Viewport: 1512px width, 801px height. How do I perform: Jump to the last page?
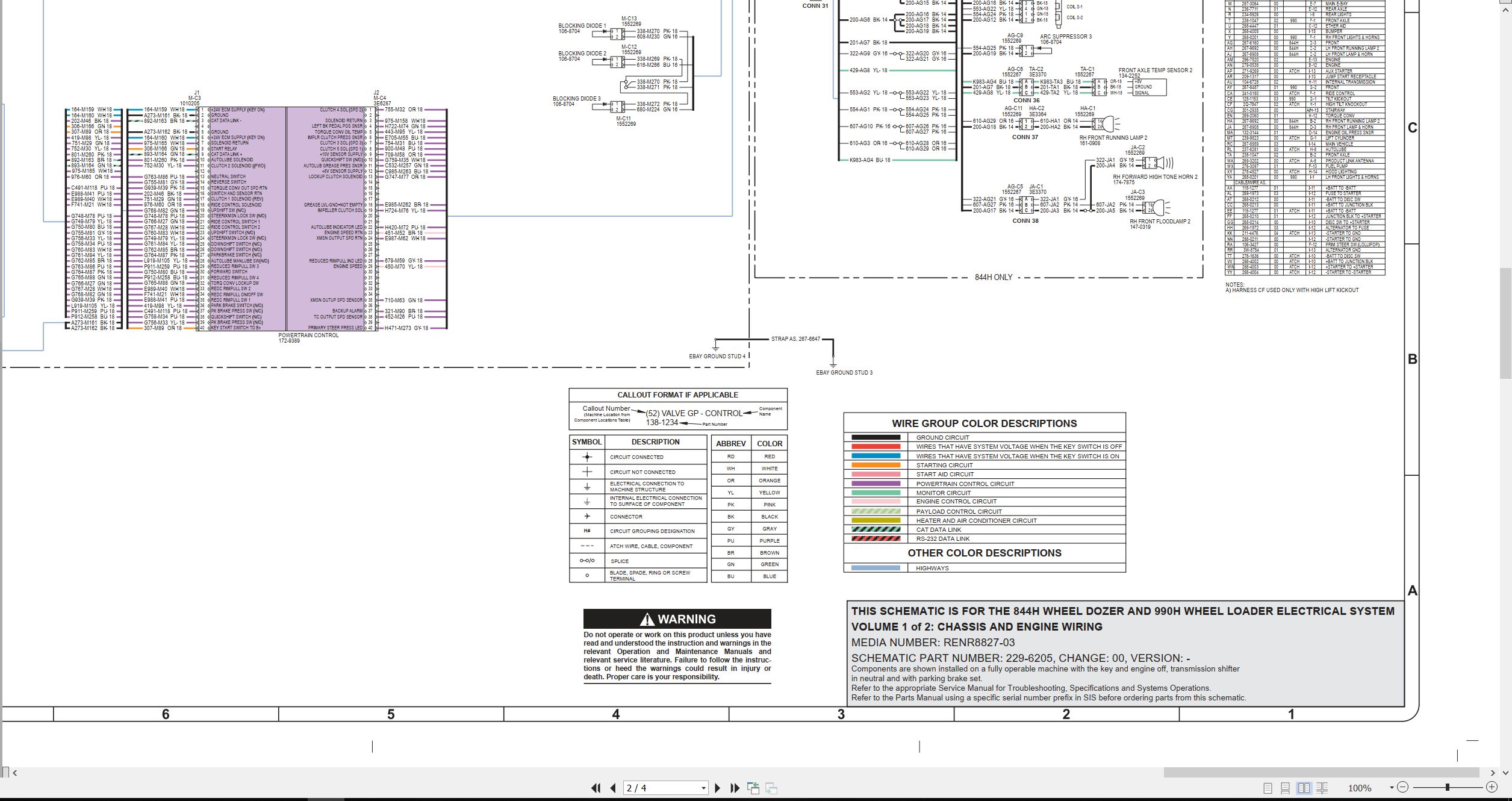click(x=735, y=788)
